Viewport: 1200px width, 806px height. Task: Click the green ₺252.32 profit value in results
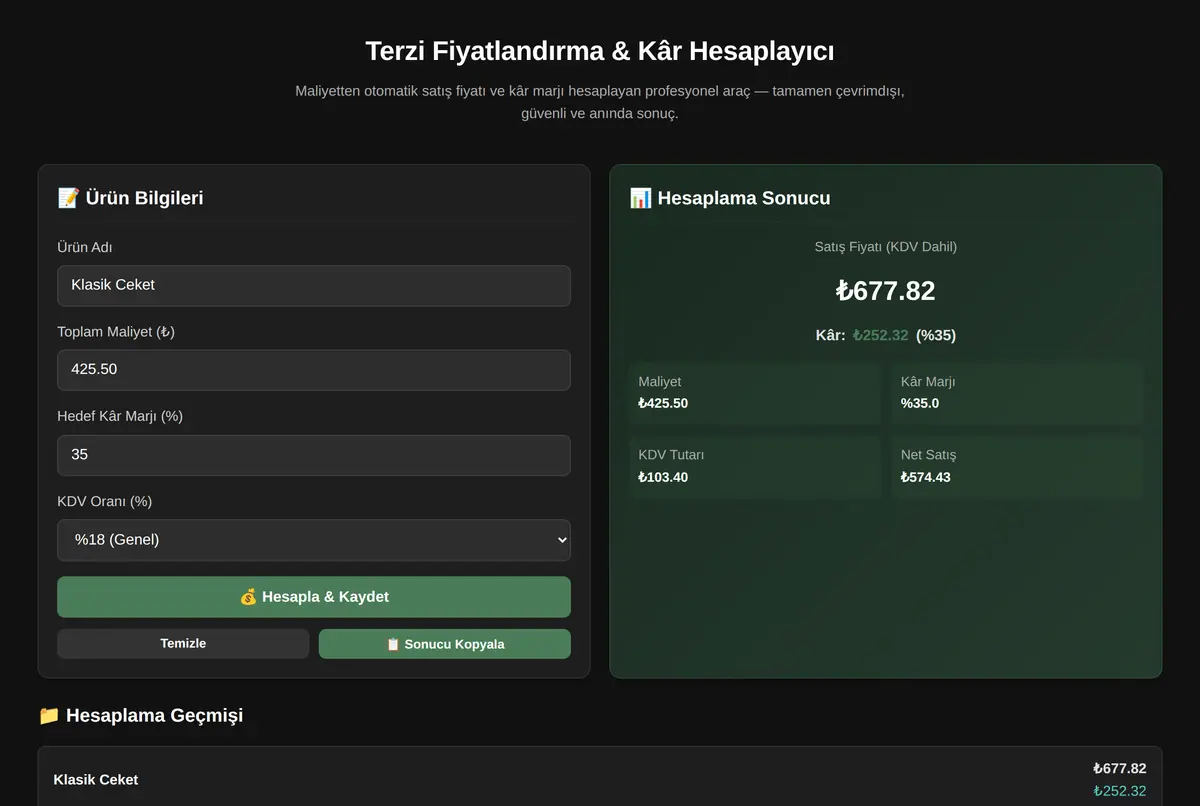point(881,335)
